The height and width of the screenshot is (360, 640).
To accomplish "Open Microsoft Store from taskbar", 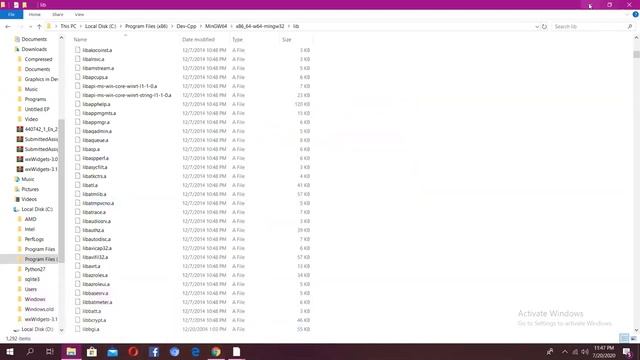I will (92, 351).
